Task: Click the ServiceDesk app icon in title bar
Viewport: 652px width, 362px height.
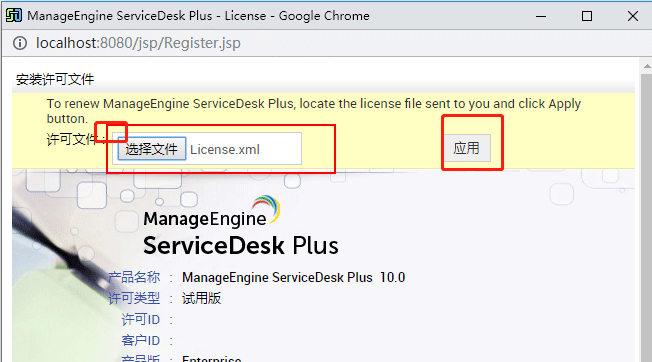Action: pyautogui.click(x=14, y=15)
